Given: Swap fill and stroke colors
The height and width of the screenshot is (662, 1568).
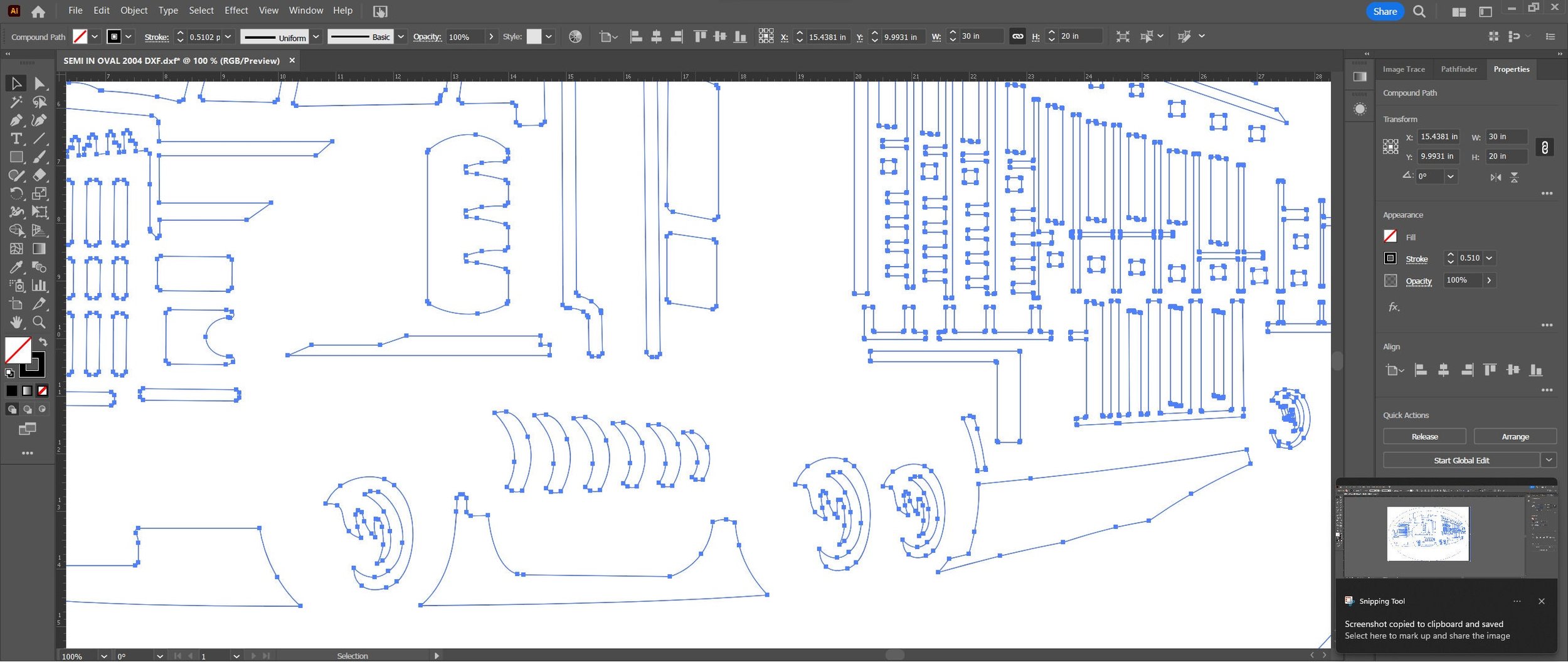Looking at the screenshot, I should [43, 342].
